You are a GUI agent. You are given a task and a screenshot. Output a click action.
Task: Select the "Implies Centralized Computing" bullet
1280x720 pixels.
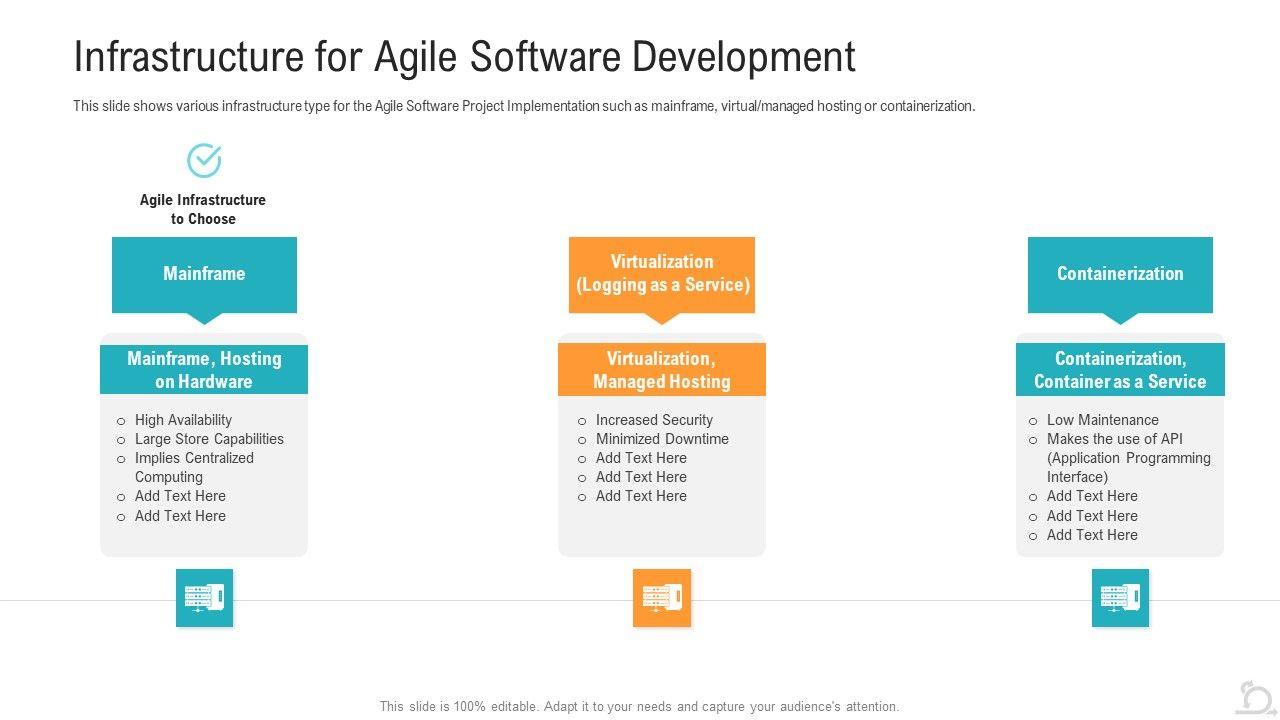coord(194,468)
